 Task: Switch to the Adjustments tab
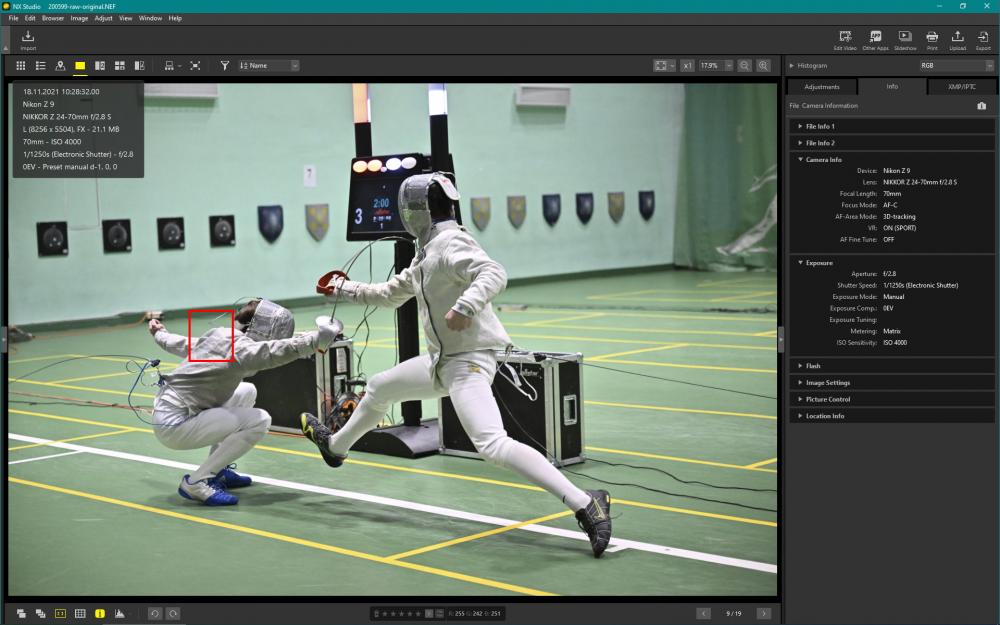click(822, 87)
